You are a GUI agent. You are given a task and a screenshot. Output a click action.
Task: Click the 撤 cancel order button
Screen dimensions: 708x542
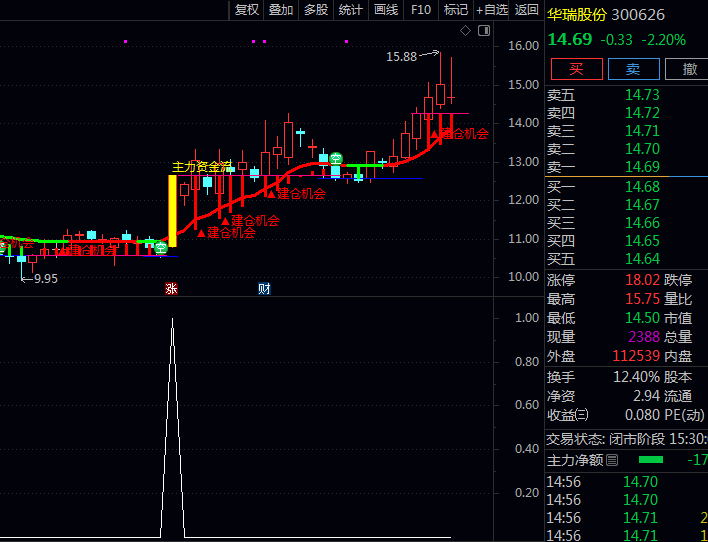click(687, 69)
